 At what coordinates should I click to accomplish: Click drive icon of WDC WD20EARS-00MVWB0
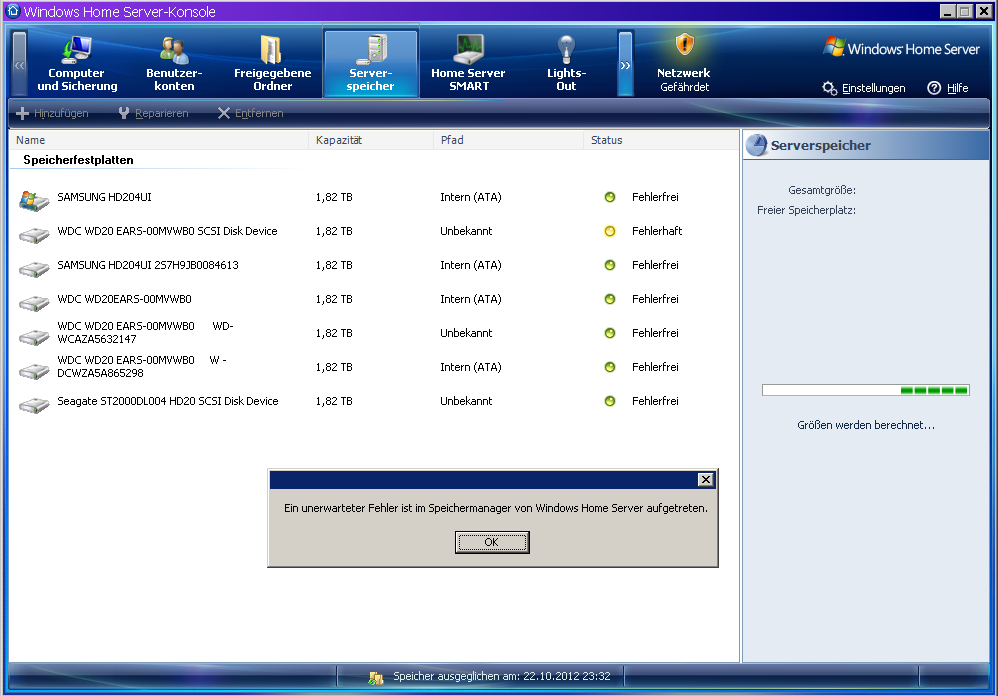34,303
